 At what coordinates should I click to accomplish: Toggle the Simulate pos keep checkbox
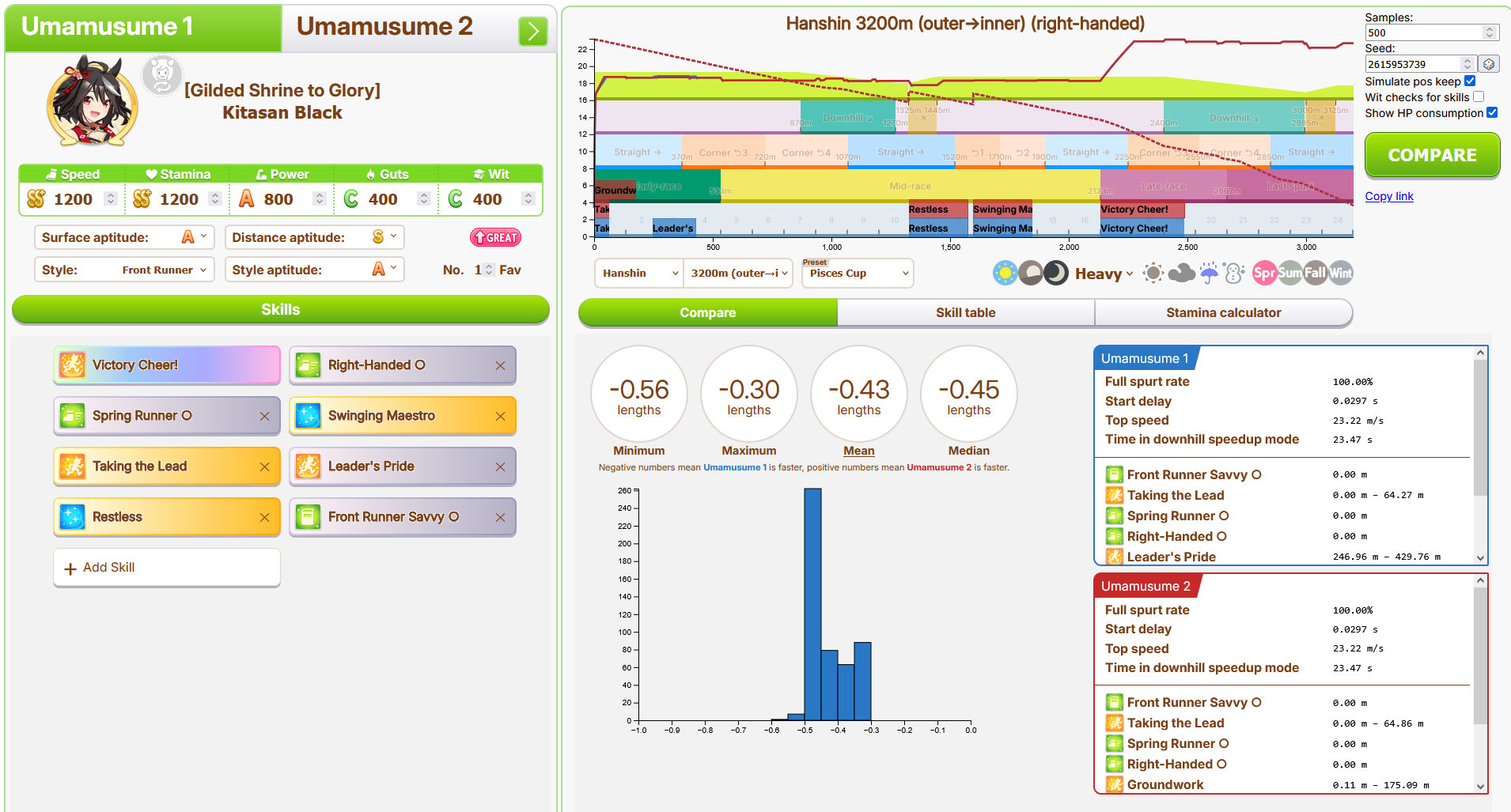point(1470,81)
